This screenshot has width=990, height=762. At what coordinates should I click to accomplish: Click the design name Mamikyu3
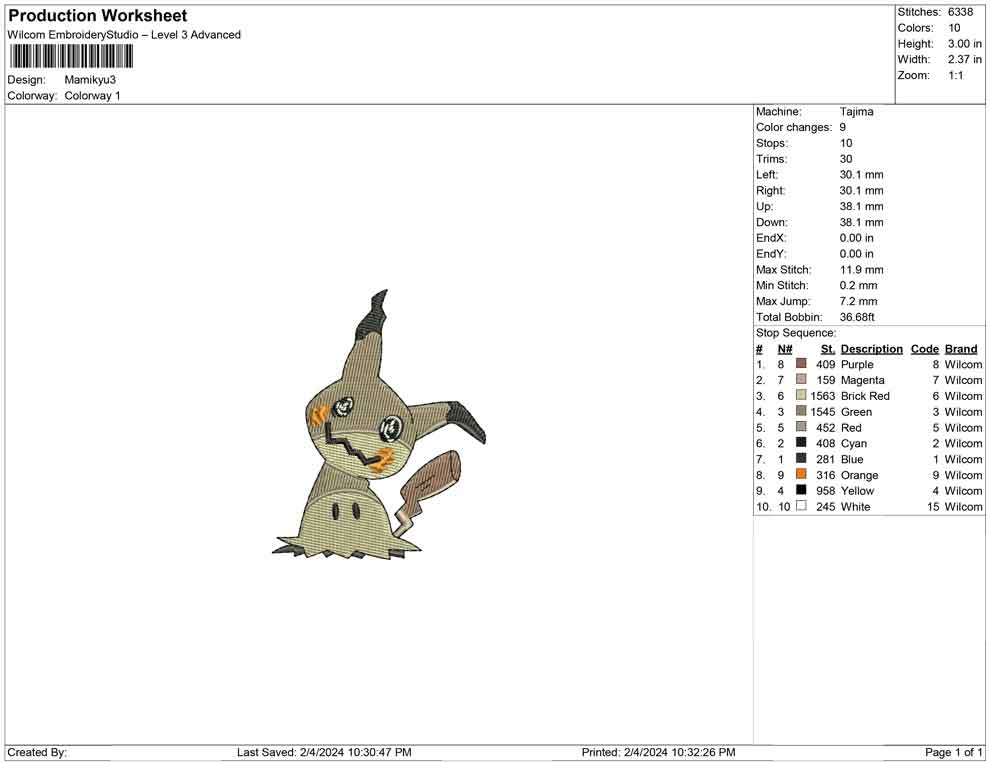point(90,80)
